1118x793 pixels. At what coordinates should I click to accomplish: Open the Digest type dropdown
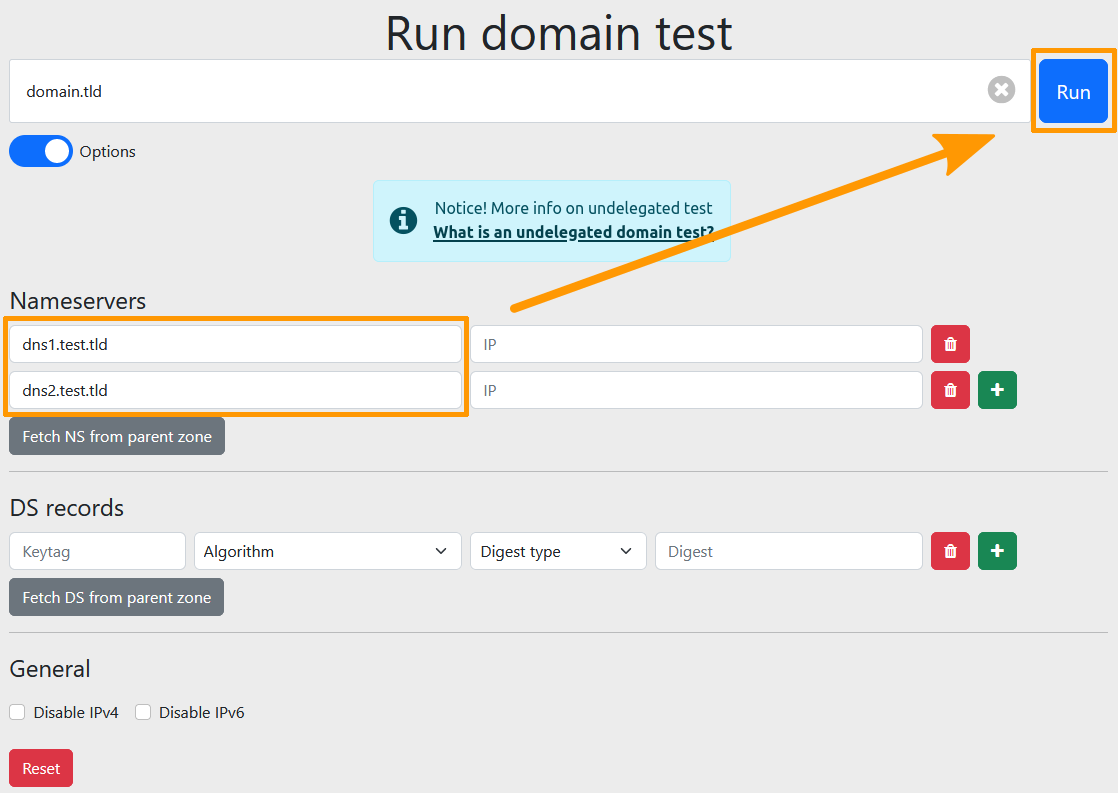(557, 551)
